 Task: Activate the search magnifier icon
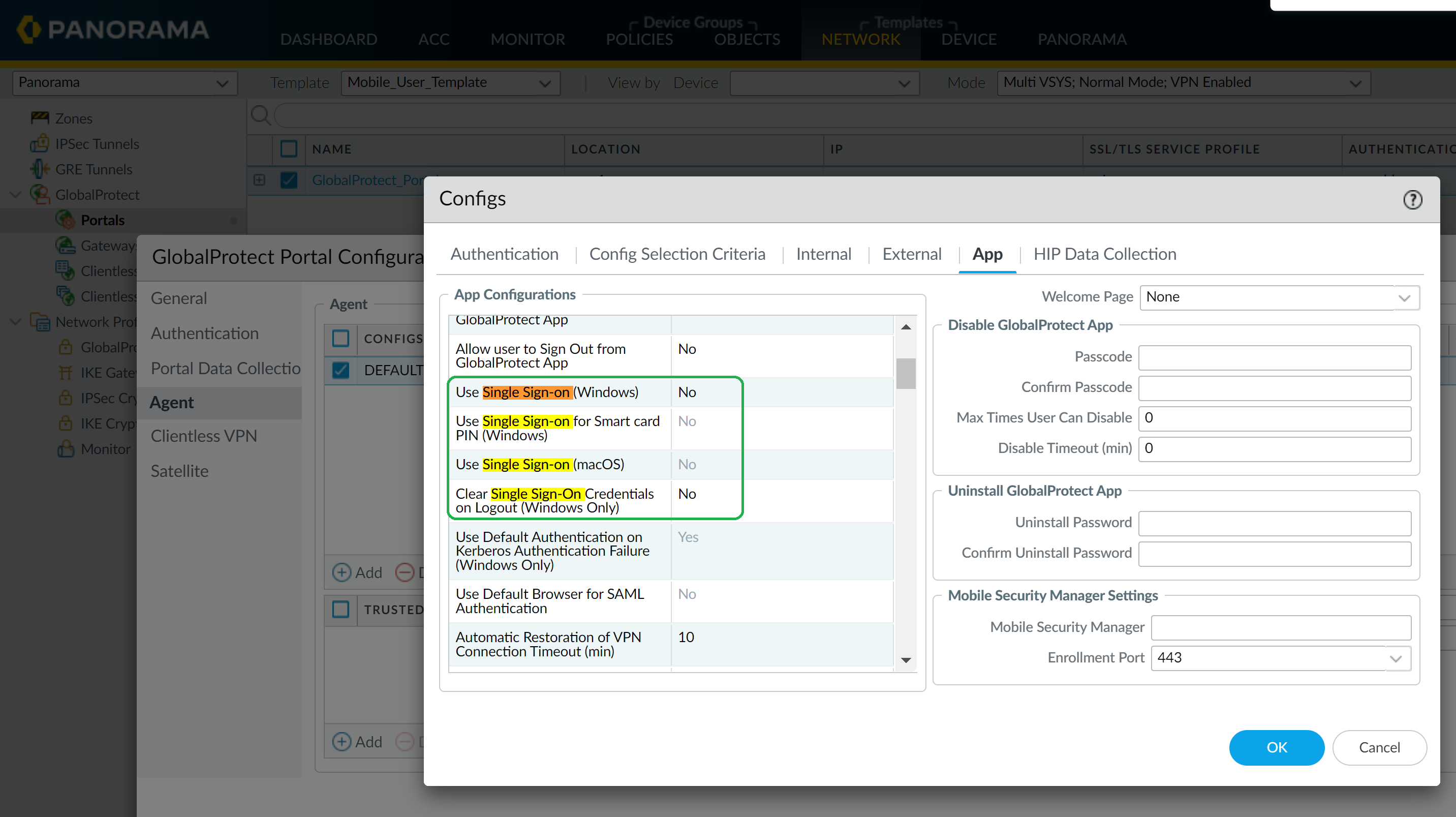pyautogui.click(x=261, y=115)
